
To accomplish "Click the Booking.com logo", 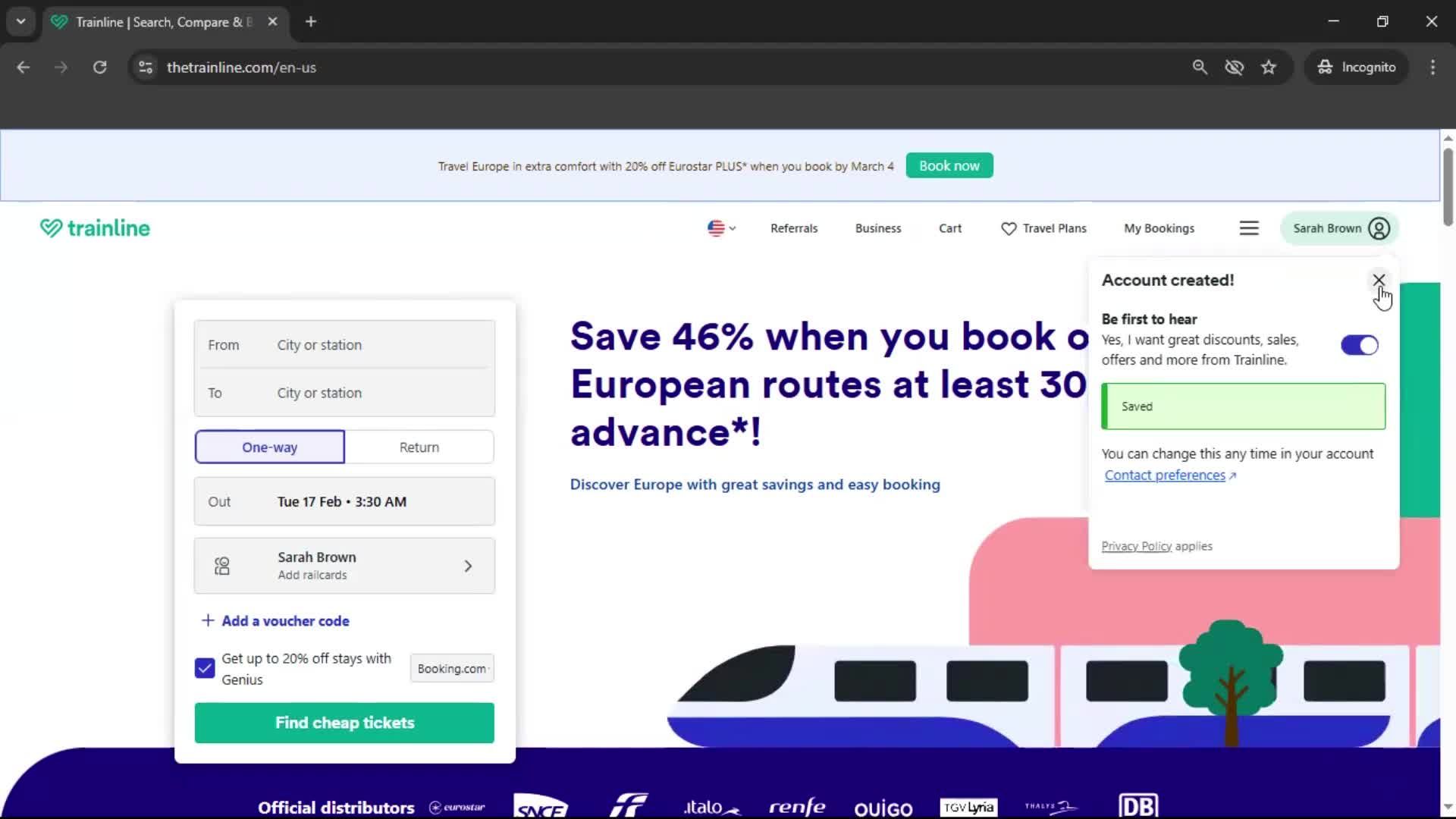I will pos(451,668).
